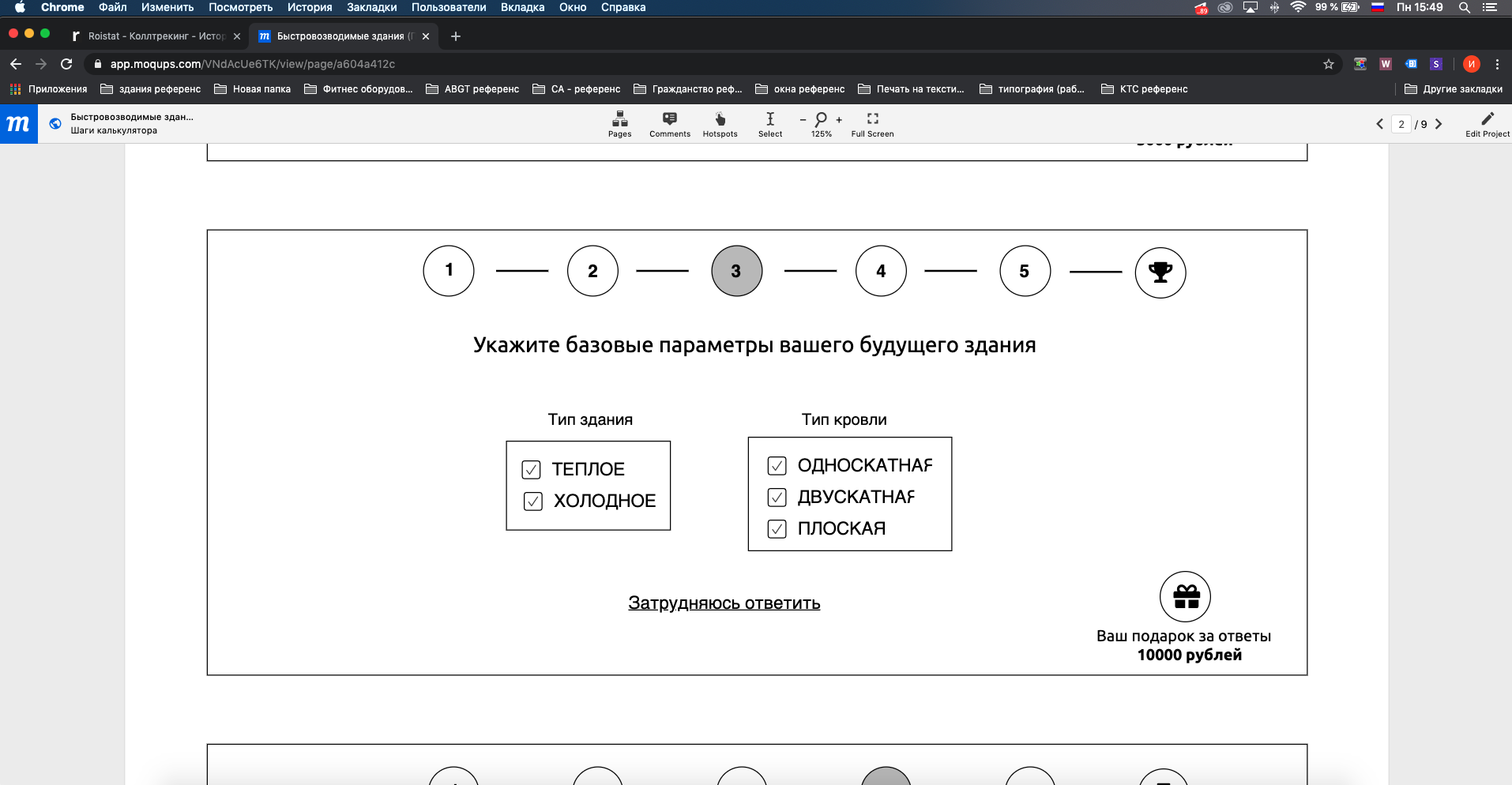Screen dimensions: 1512x785
Task: Click the Word extension icon
Action: (x=1386, y=64)
